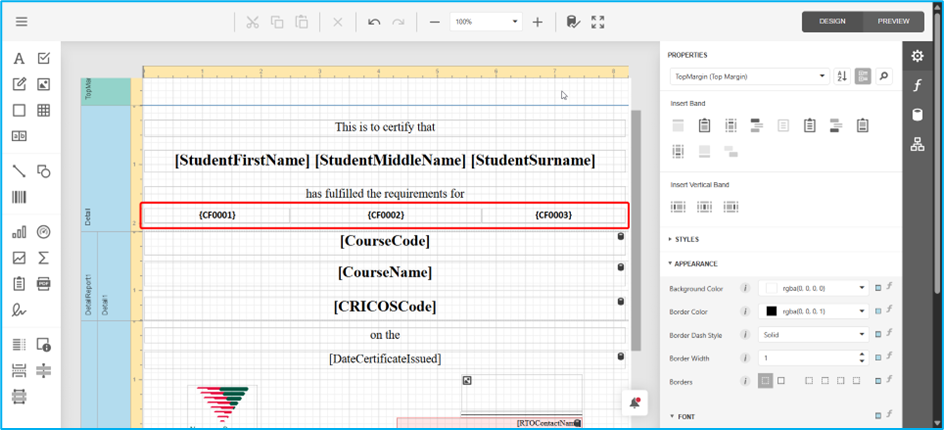Select the Check Box control in toolbox
The width and height of the screenshot is (944, 430).
pyautogui.click(x=44, y=59)
